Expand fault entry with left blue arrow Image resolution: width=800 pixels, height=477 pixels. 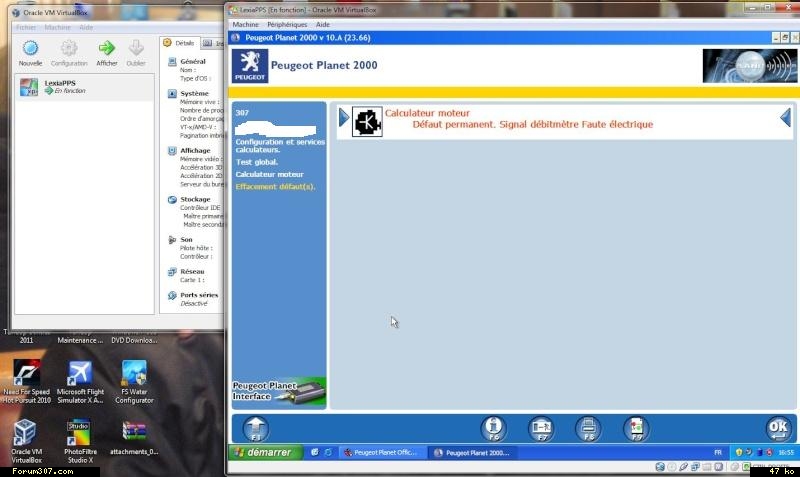point(343,119)
